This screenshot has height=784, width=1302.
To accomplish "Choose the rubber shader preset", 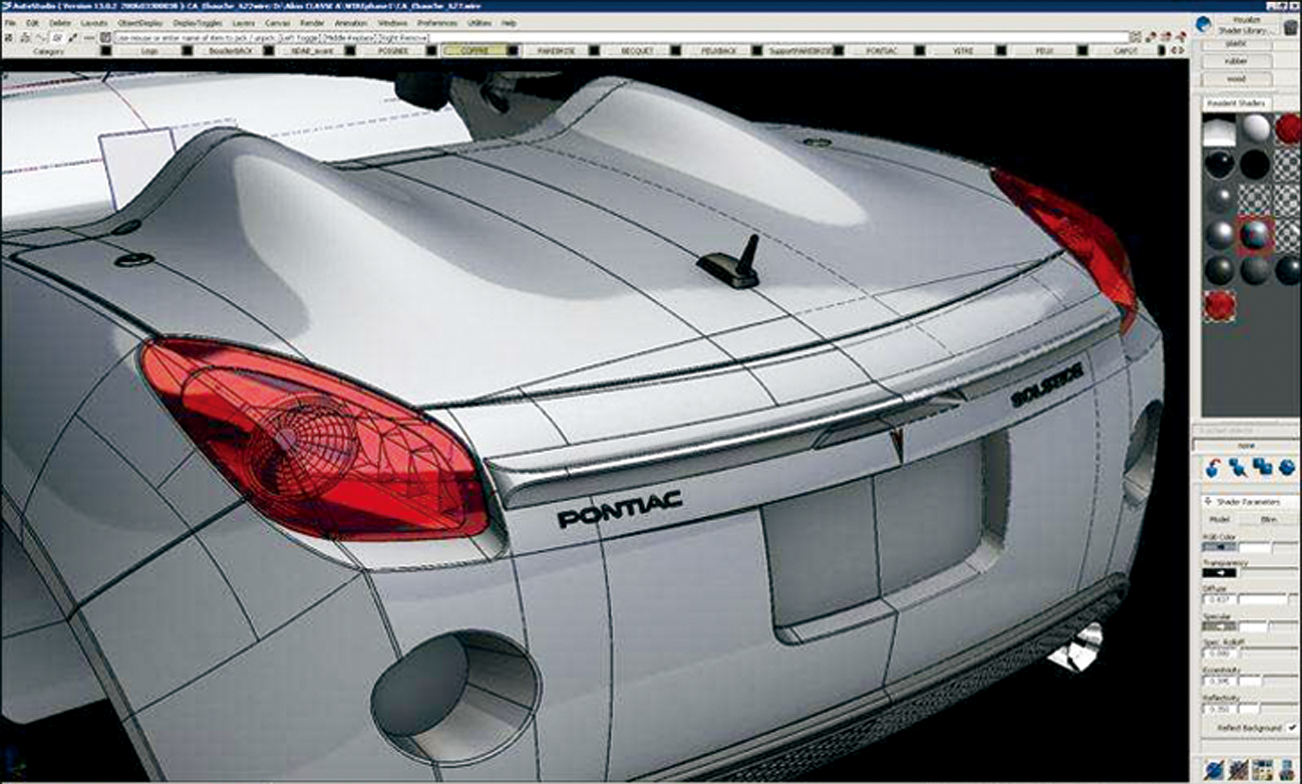I will pos(1236,61).
